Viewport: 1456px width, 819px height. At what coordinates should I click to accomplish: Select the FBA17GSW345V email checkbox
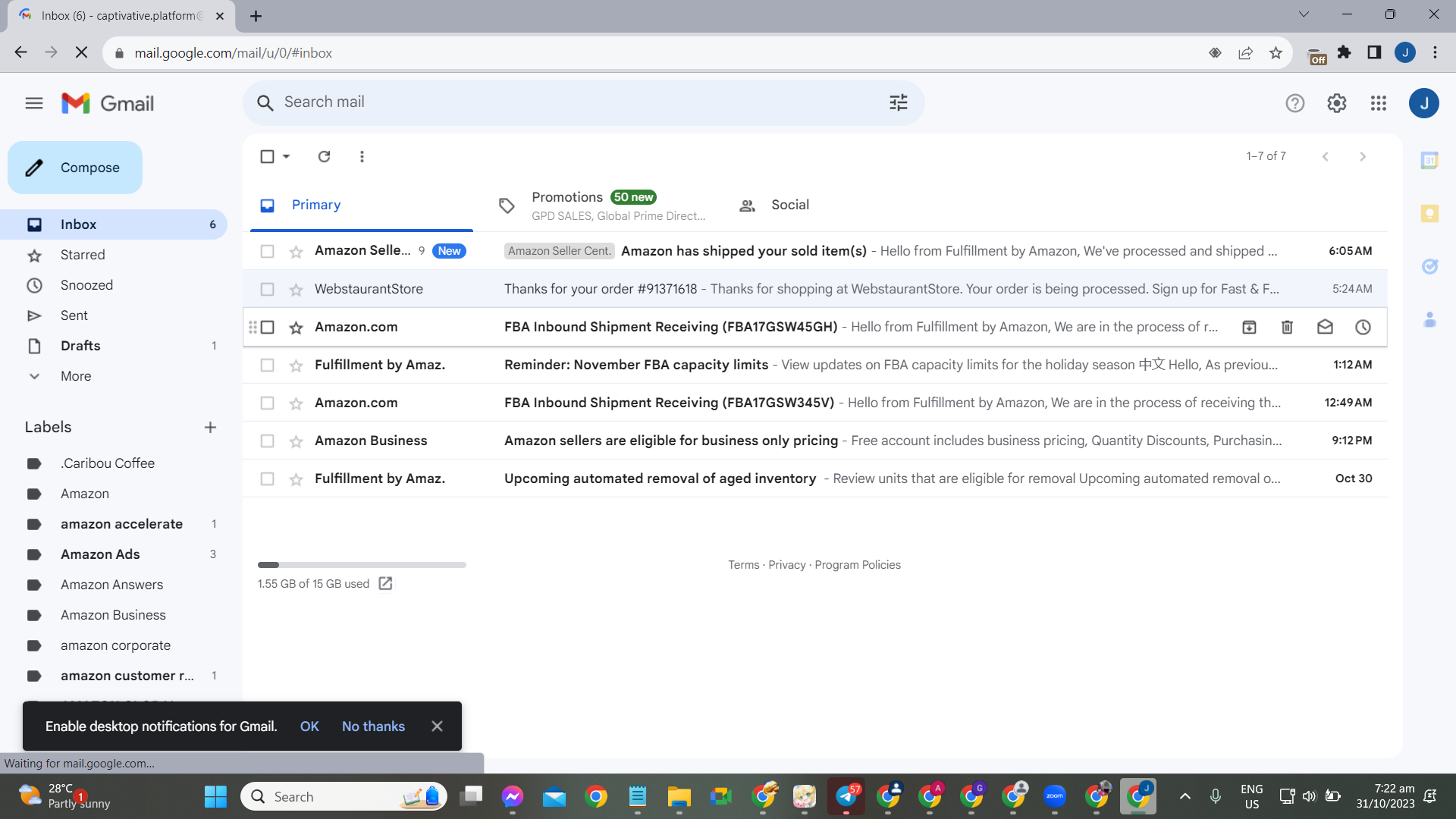[x=267, y=403]
